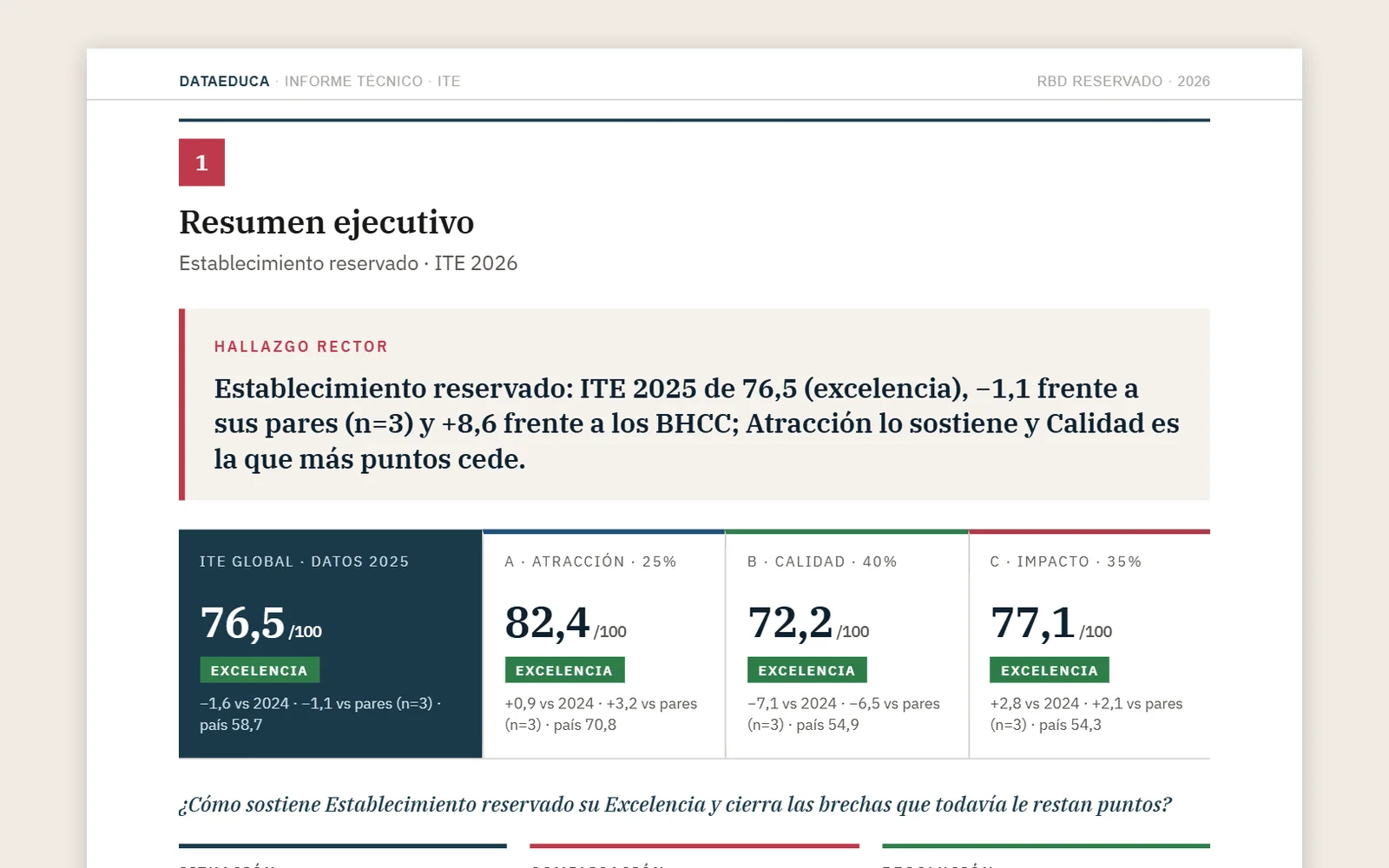Click the +2,8 vs 2024 Impacto note
This screenshot has height=868, width=1389.
(1086, 713)
